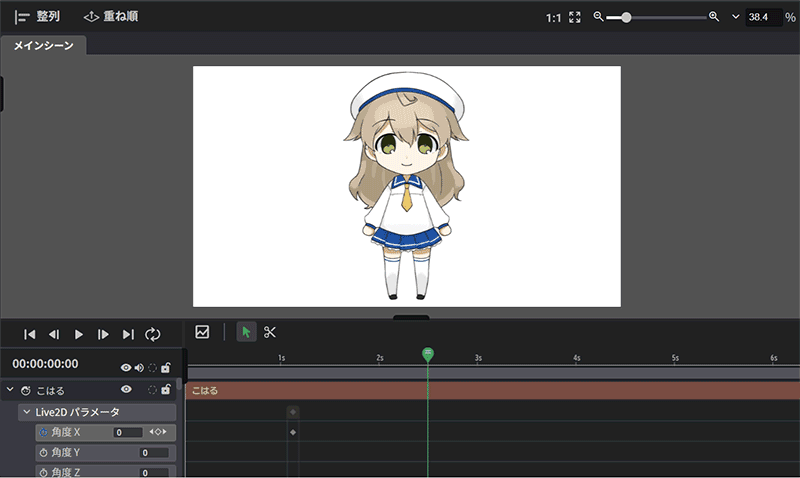
Task: Click the こはる model face icon
Action: click(26, 391)
